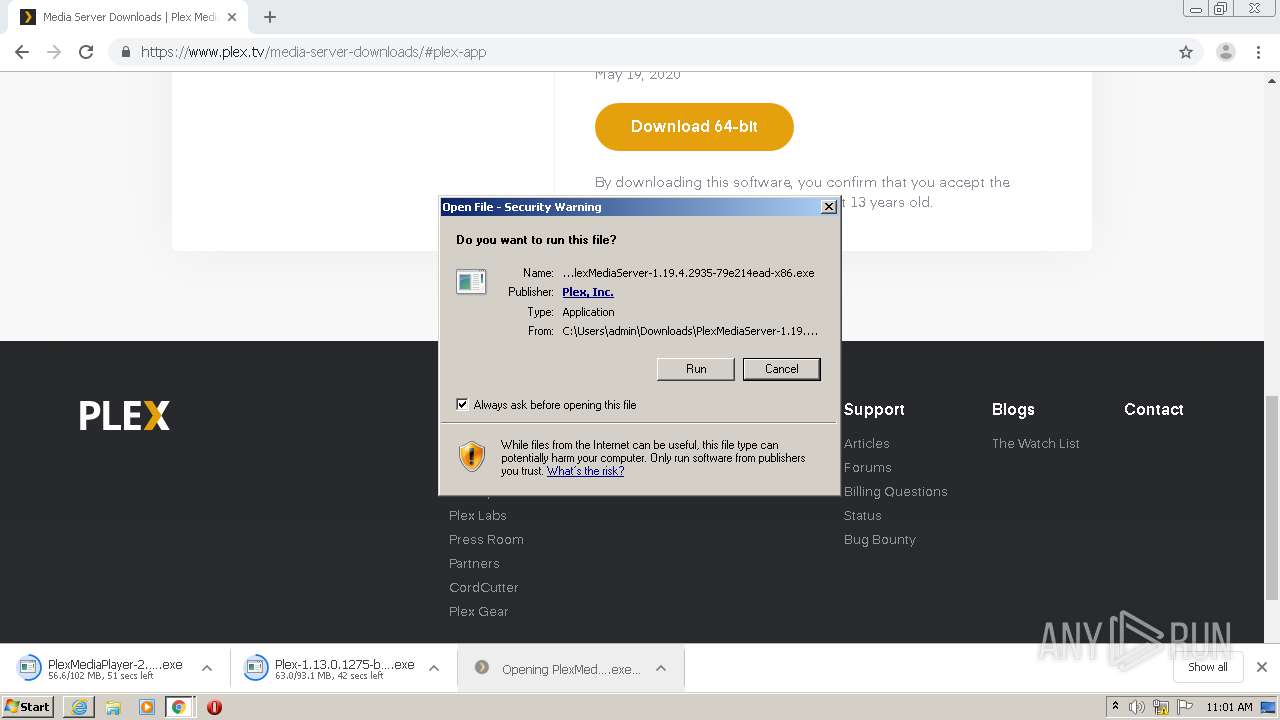
Task: Click Run in the security warning
Action: coord(696,369)
